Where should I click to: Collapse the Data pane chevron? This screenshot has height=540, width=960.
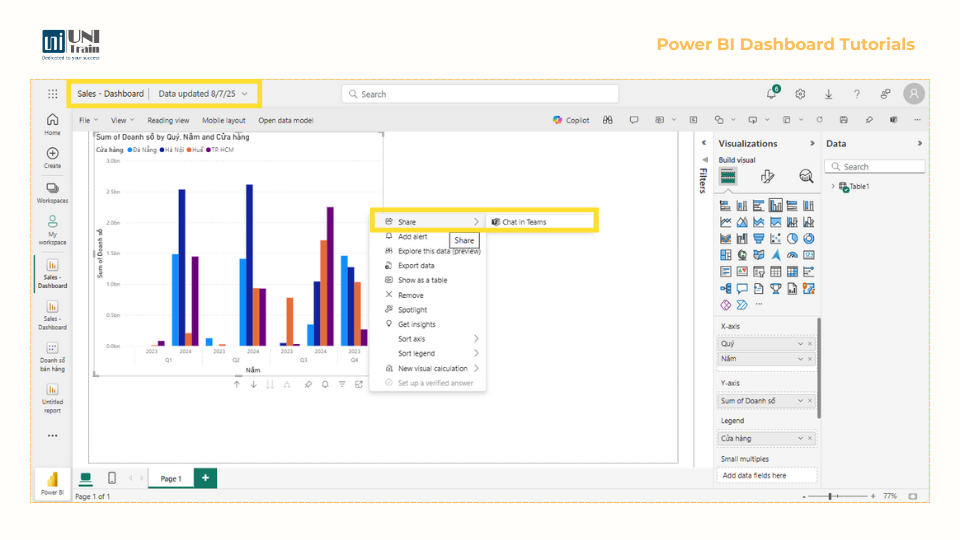point(920,143)
